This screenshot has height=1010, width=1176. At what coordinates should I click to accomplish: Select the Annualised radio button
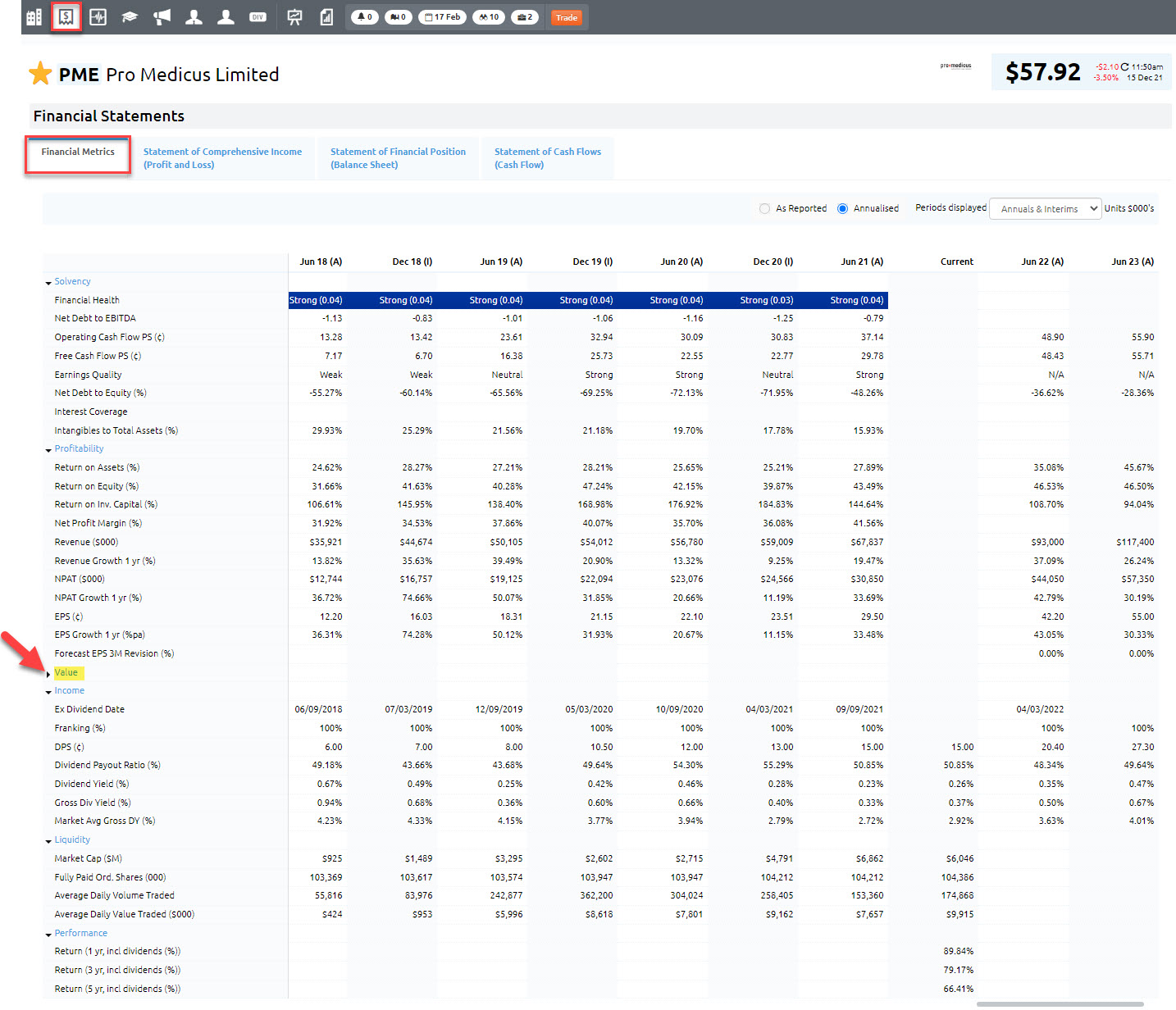click(842, 208)
